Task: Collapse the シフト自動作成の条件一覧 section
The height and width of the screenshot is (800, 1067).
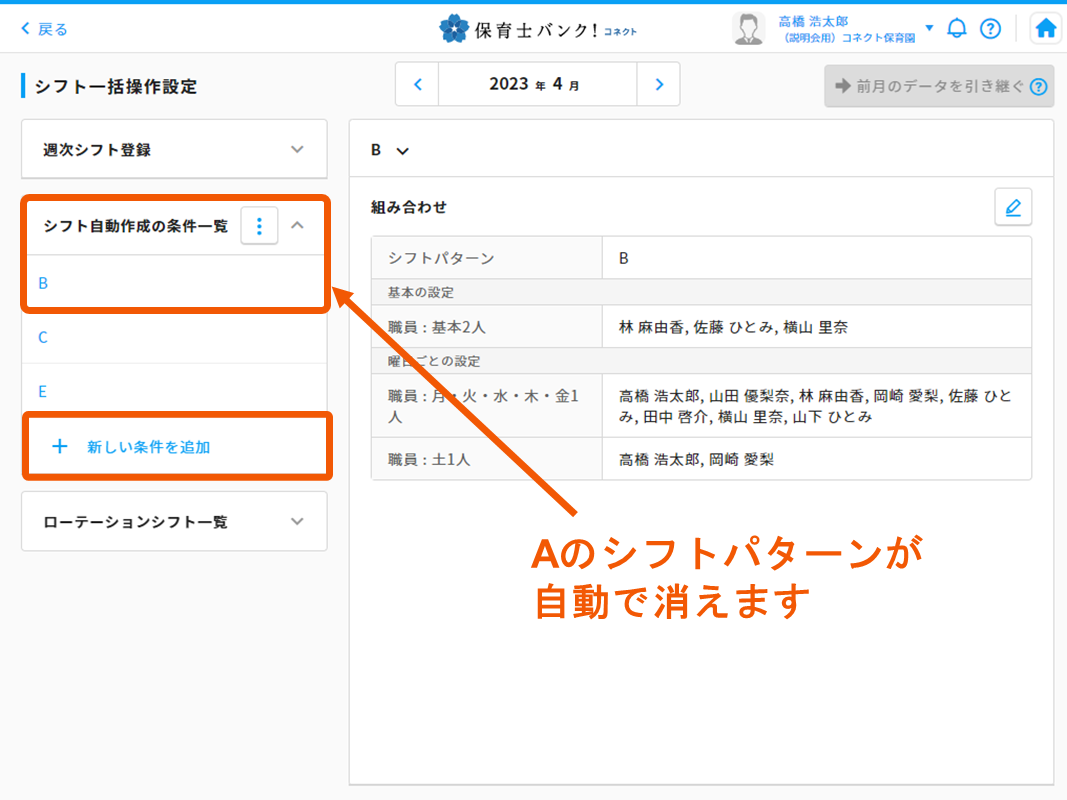Action: (x=297, y=226)
